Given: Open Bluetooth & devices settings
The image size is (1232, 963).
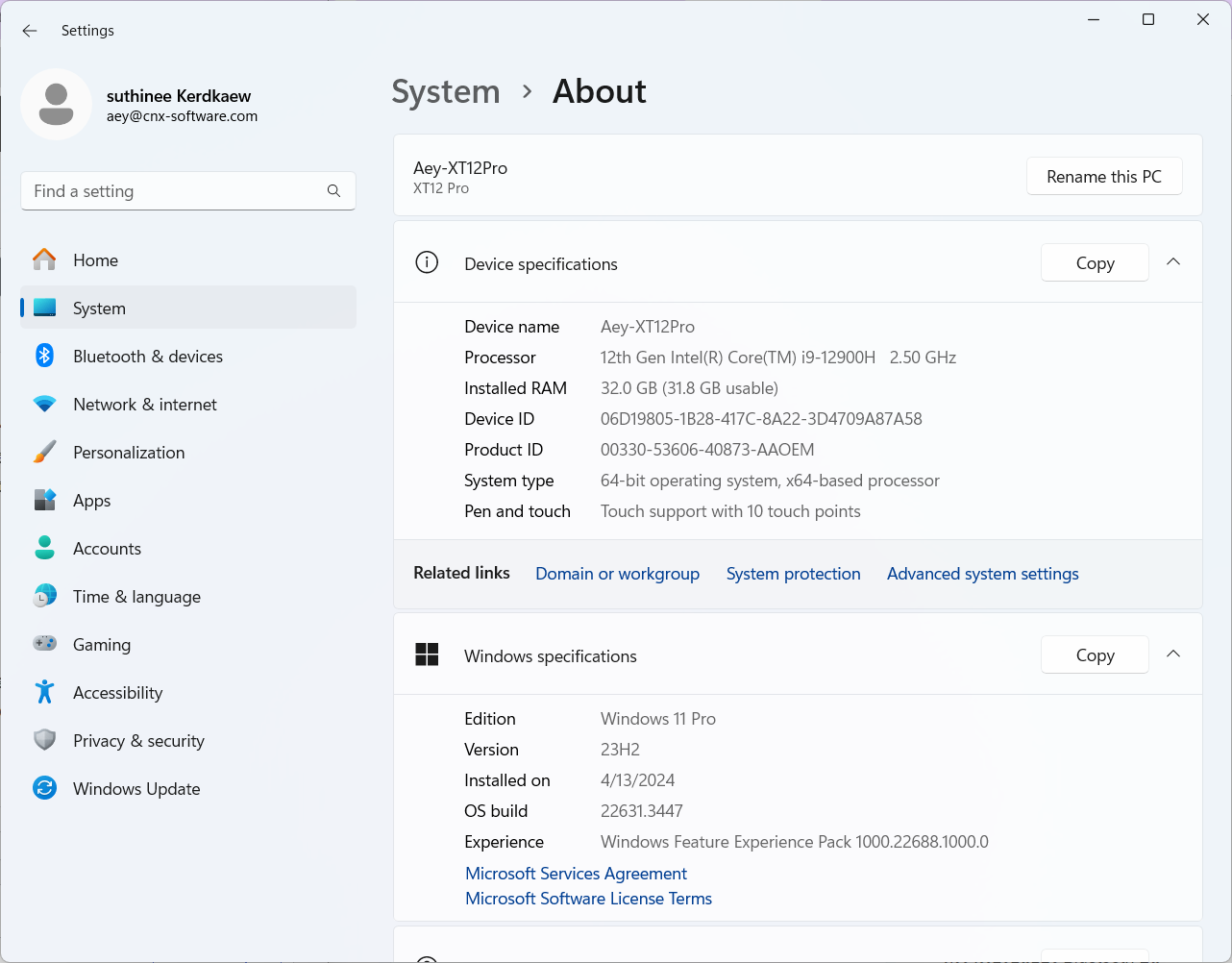Looking at the screenshot, I should point(188,356).
